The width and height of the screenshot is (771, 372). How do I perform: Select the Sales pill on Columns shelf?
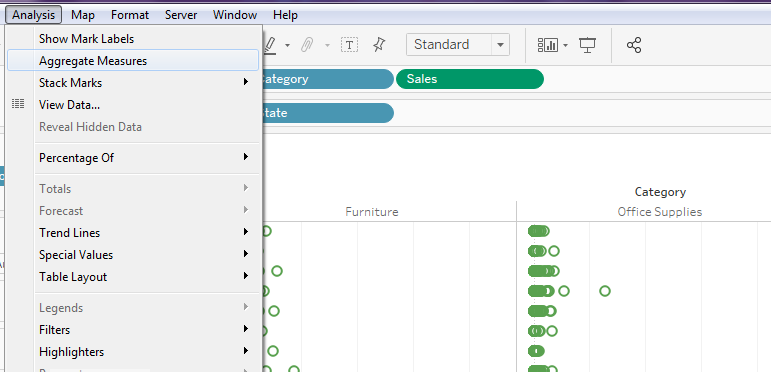tap(470, 79)
